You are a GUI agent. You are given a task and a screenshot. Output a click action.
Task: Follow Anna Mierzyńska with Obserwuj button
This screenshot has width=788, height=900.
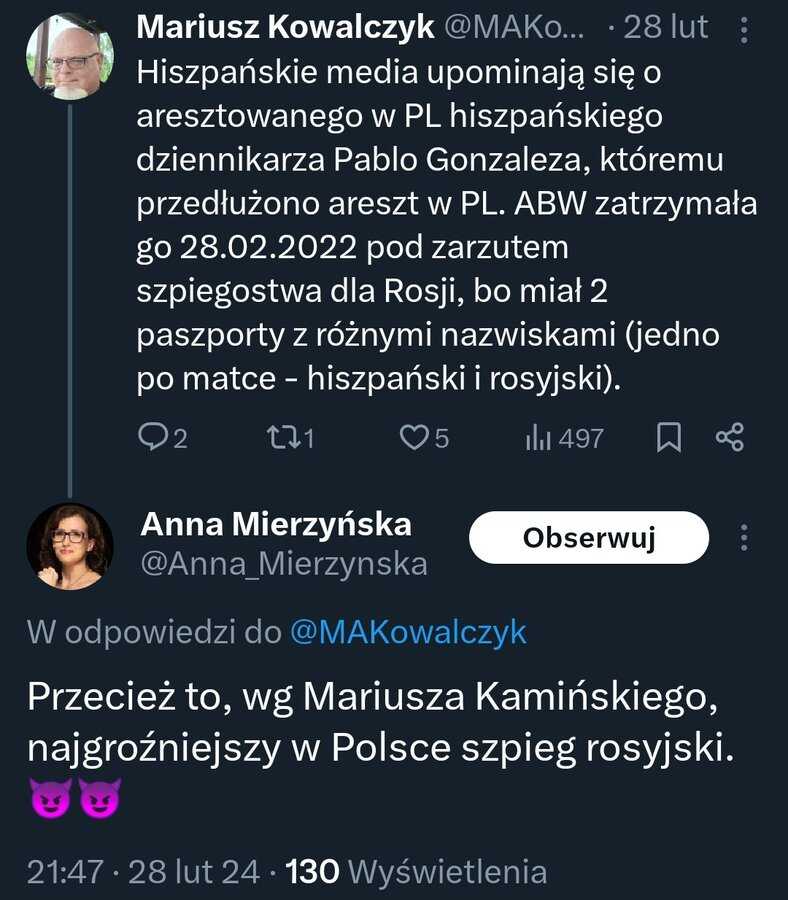[589, 537]
